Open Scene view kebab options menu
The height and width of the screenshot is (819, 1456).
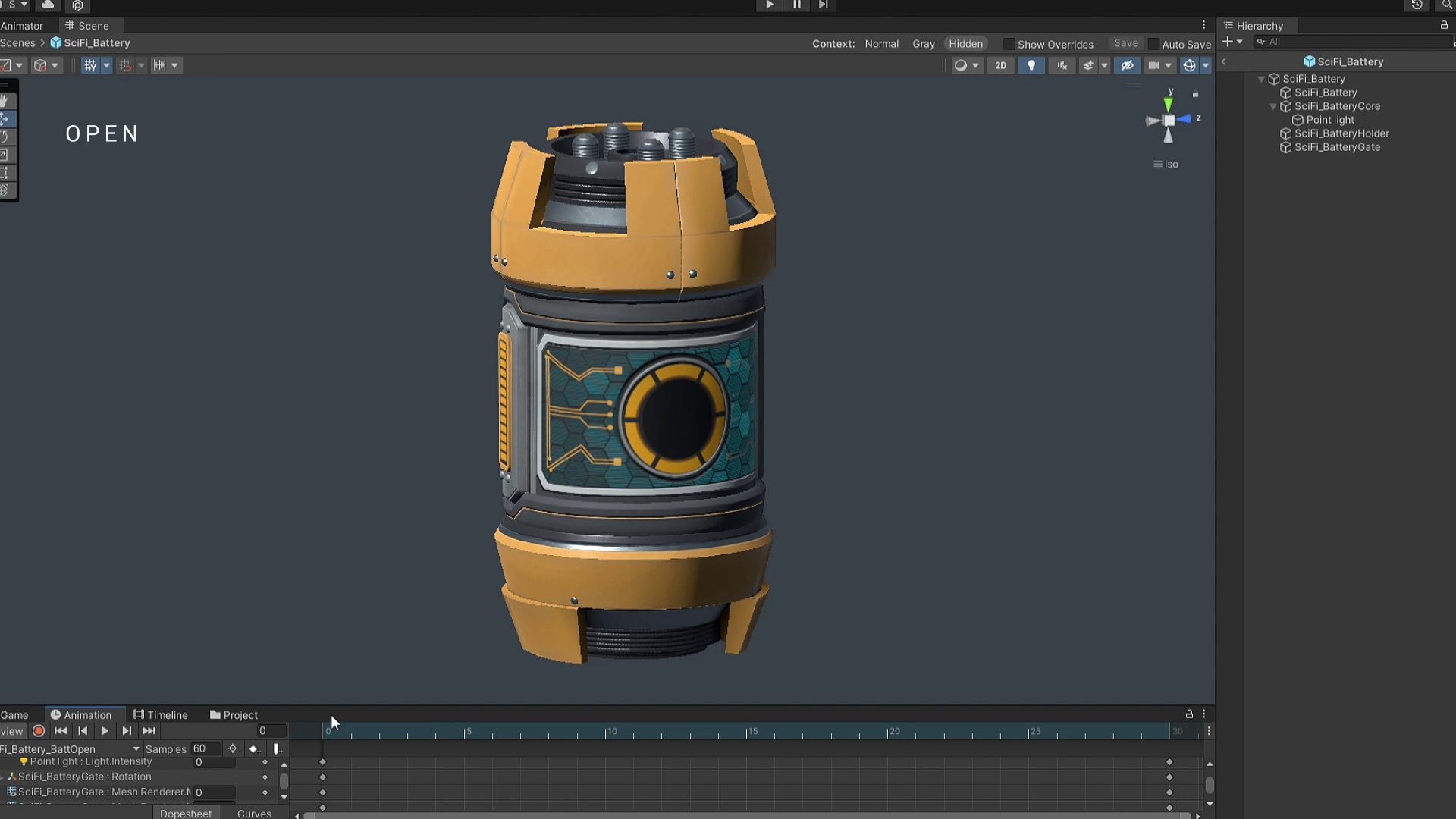pyautogui.click(x=1203, y=25)
